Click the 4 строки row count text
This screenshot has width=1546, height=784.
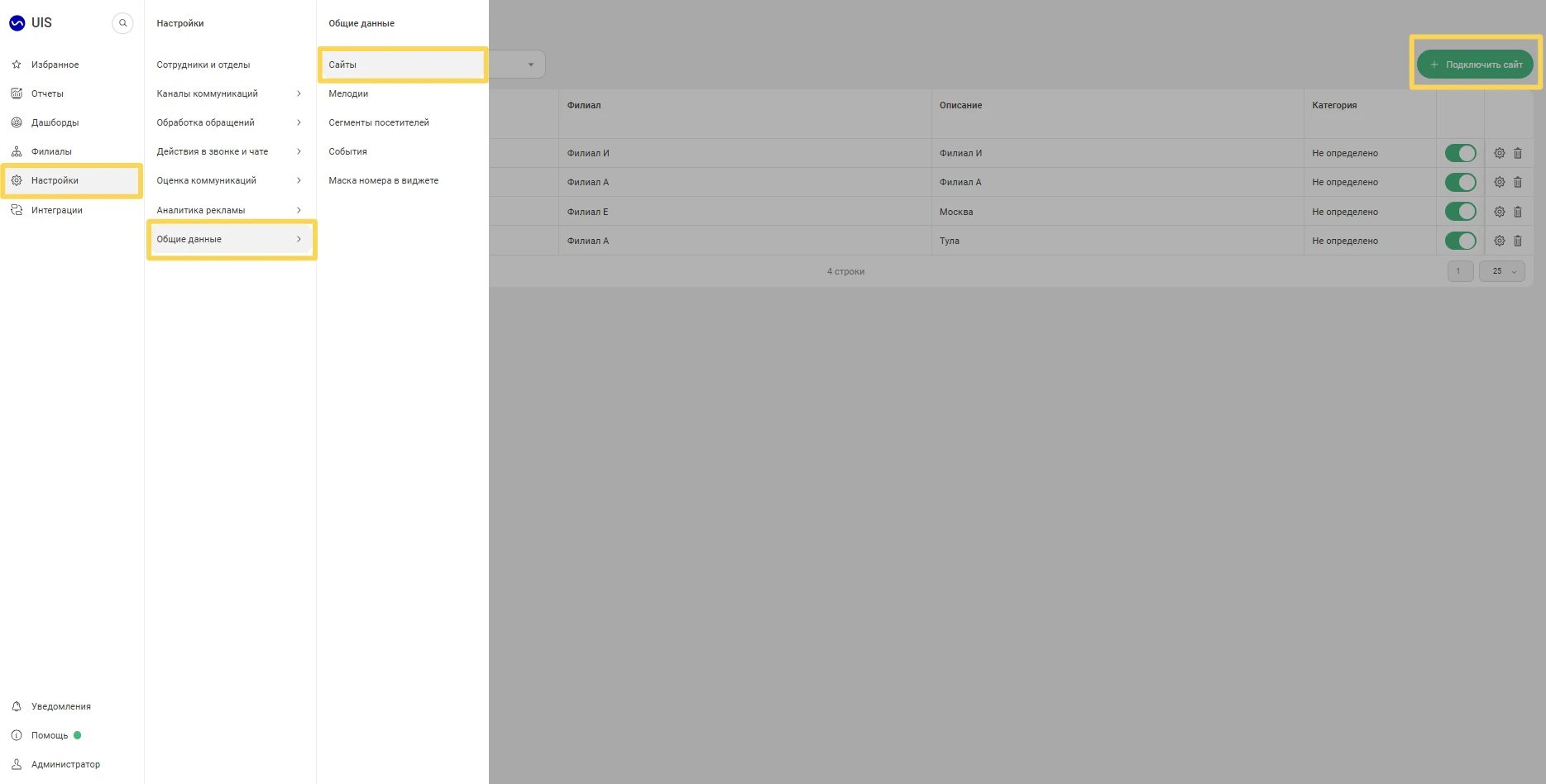coord(845,271)
